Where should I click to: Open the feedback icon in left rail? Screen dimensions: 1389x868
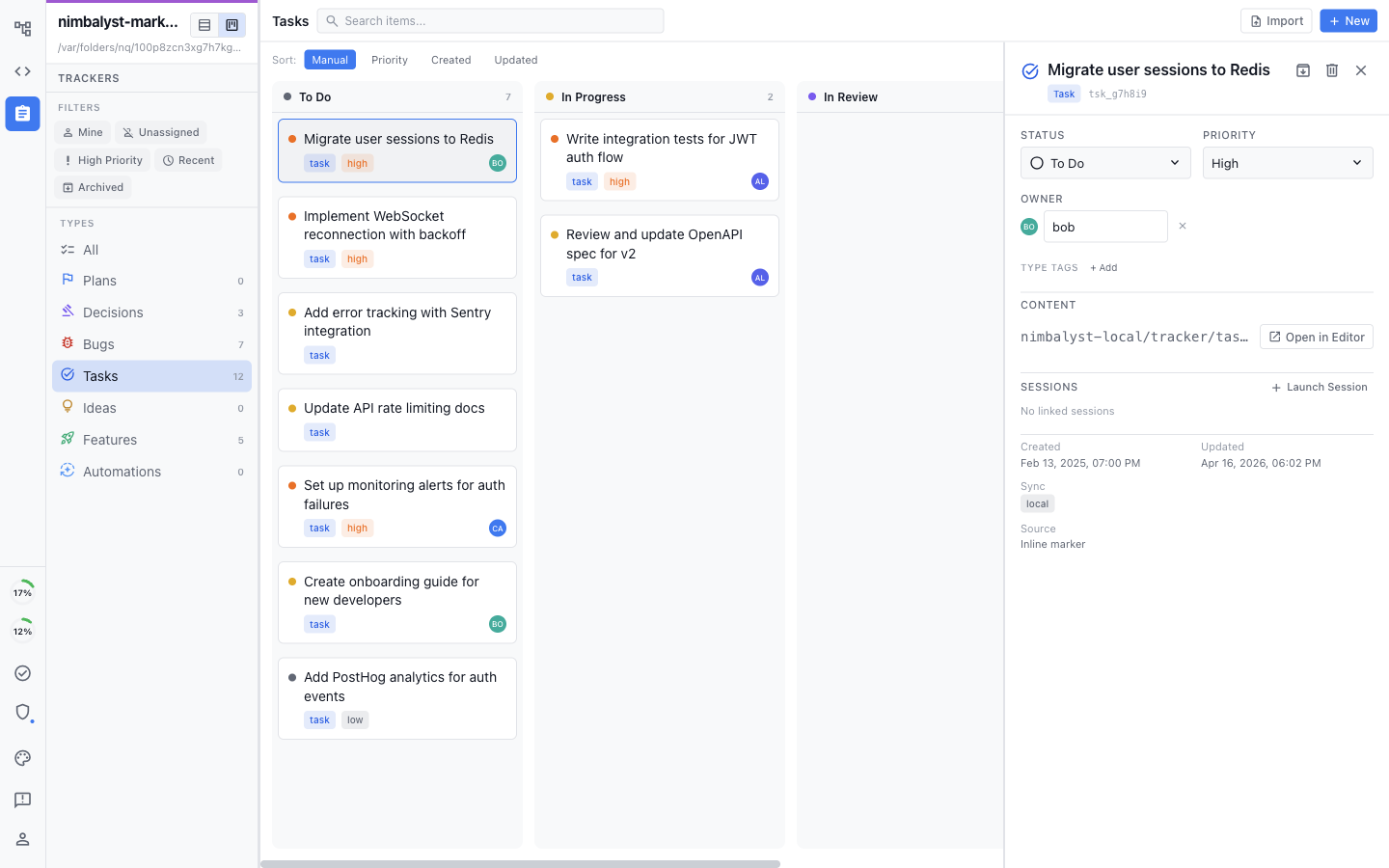(22, 800)
